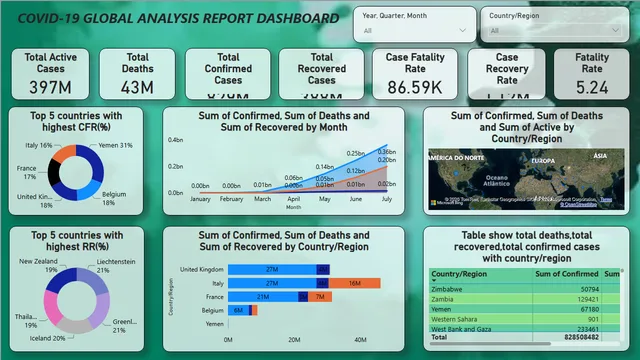Click the Total Deaths 43M card

click(137, 74)
